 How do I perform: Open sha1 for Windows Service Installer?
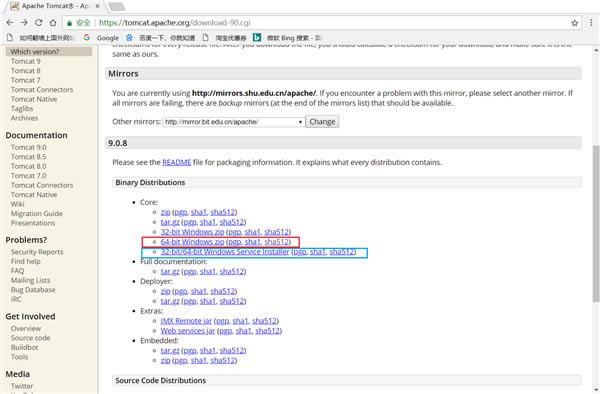click(x=318, y=252)
